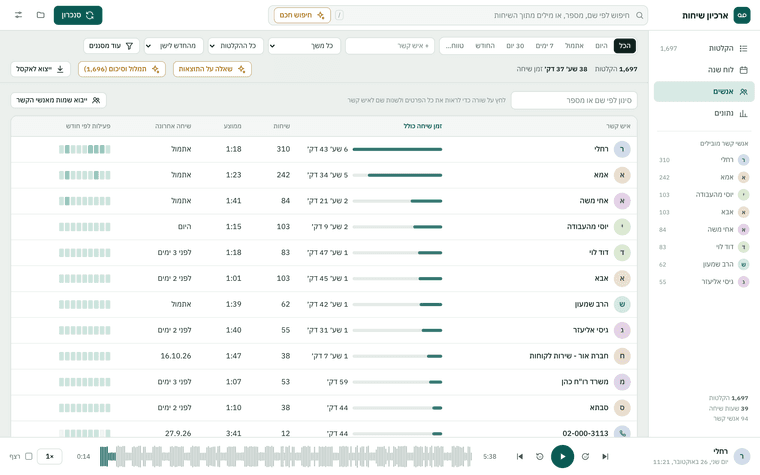
Task: Change the 1× playback speed
Action: (49, 457)
